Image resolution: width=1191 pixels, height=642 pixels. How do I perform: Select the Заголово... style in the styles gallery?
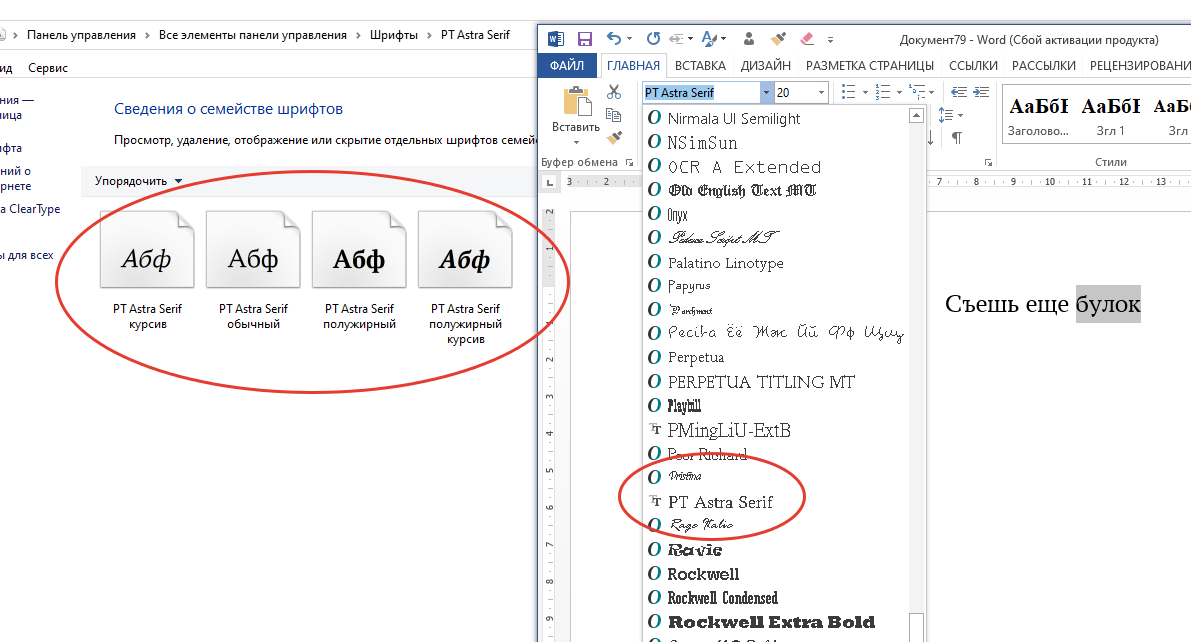click(x=1038, y=116)
